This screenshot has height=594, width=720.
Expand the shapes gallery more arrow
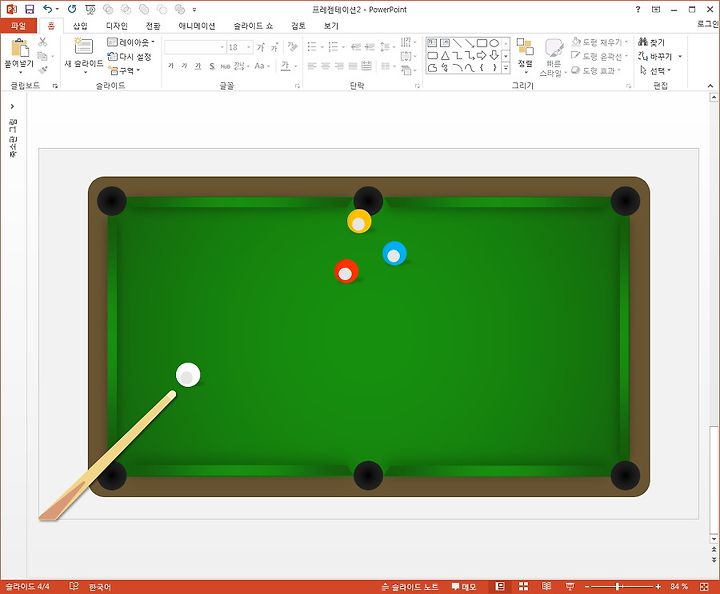[x=506, y=68]
